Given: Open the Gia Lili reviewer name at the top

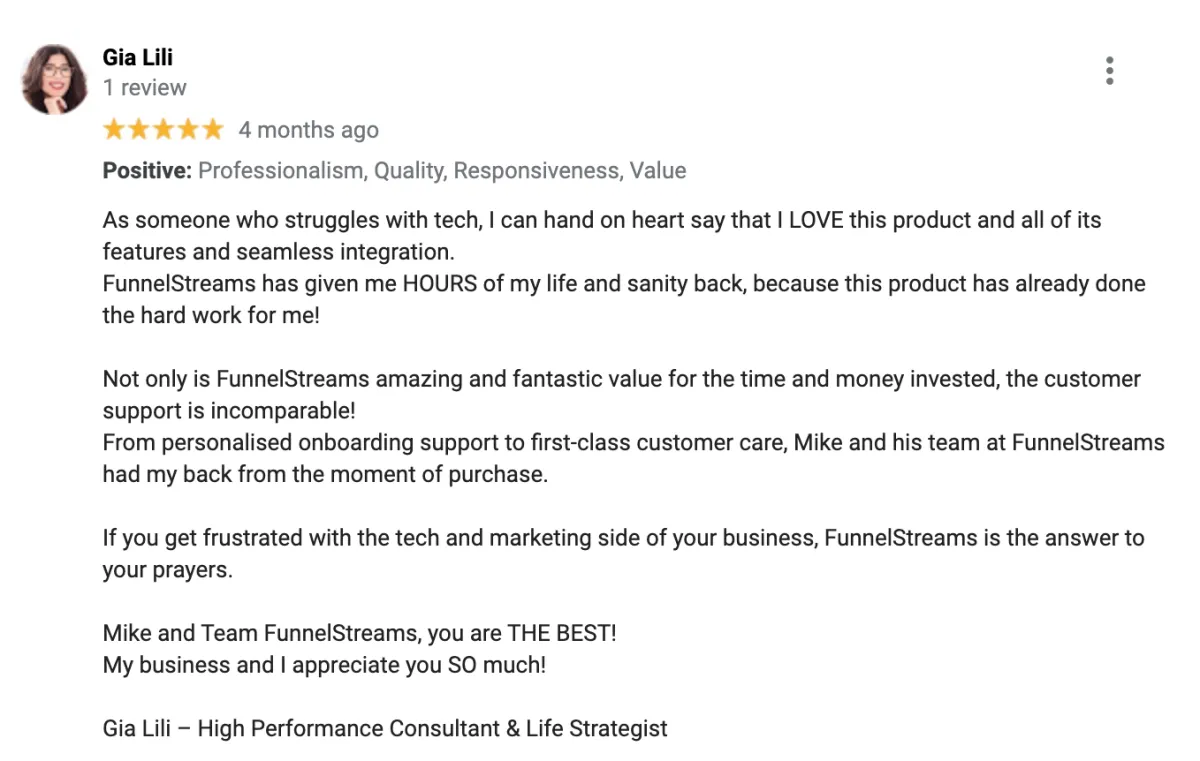Looking at the screenshot, I should [x=138, y=58].
